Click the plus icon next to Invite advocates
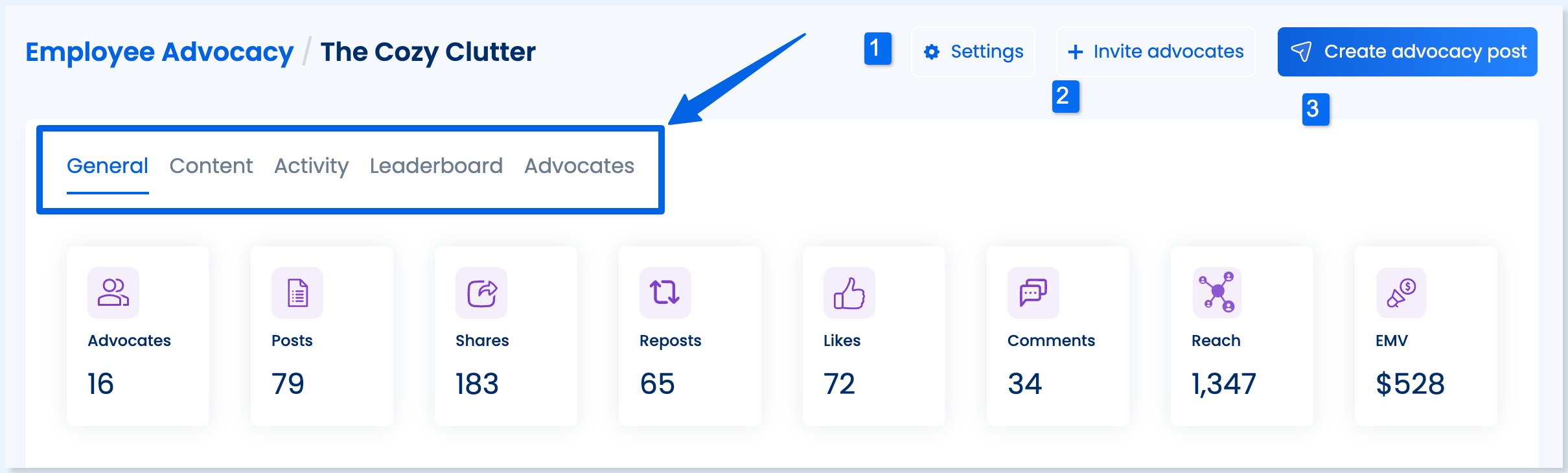The image size is (1568, 473). (x=1076, y=51)
